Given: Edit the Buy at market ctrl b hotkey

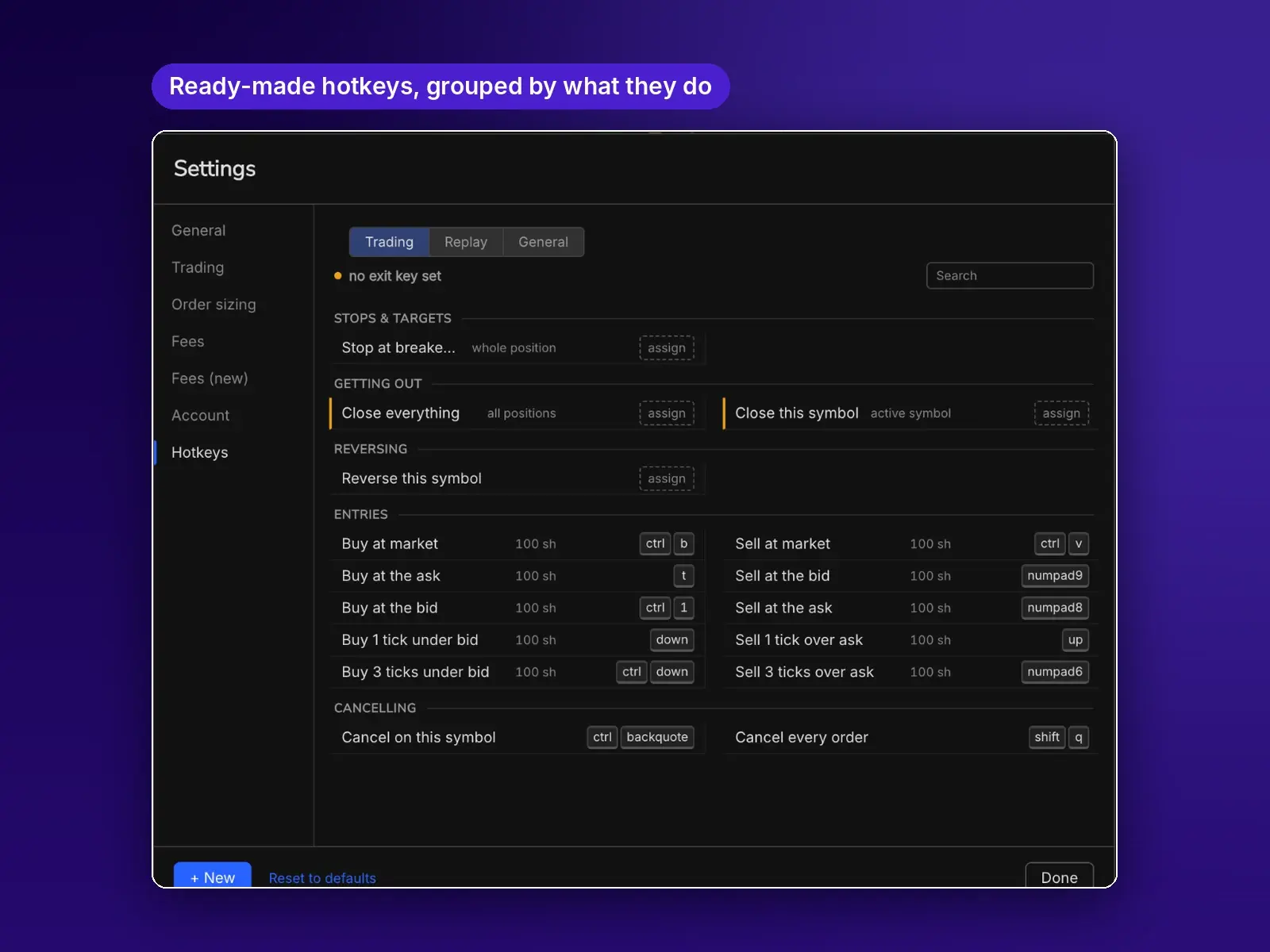Looking at the screenshot, I should [667, 543].
